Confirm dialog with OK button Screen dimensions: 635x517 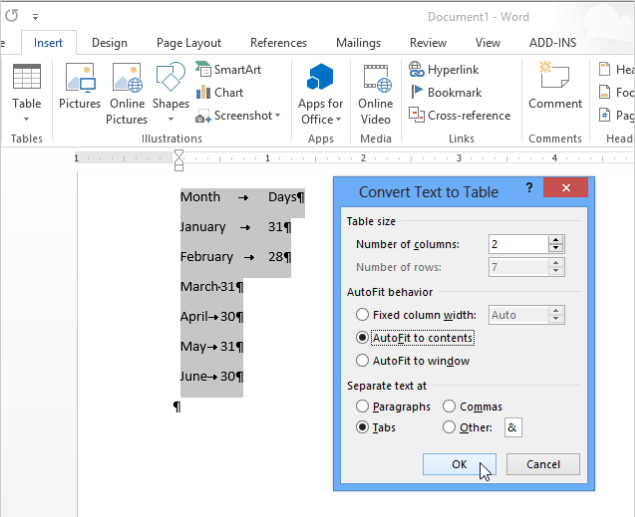459,464
